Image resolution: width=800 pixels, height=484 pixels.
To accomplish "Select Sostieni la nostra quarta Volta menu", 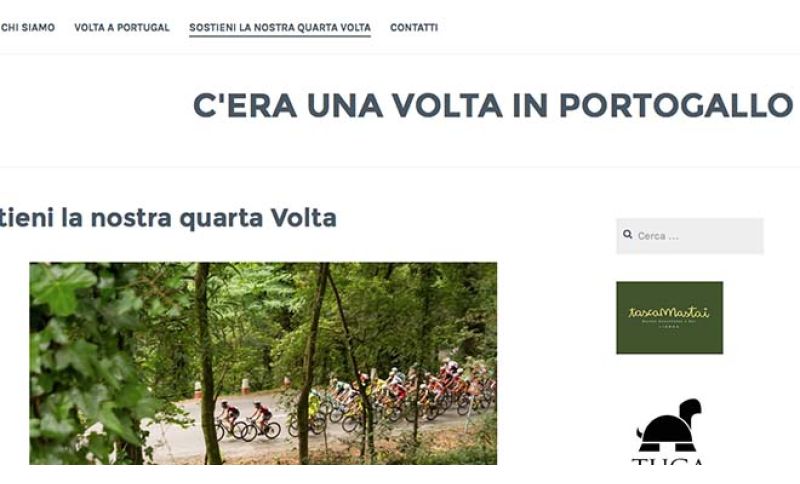I will [280, 28].
